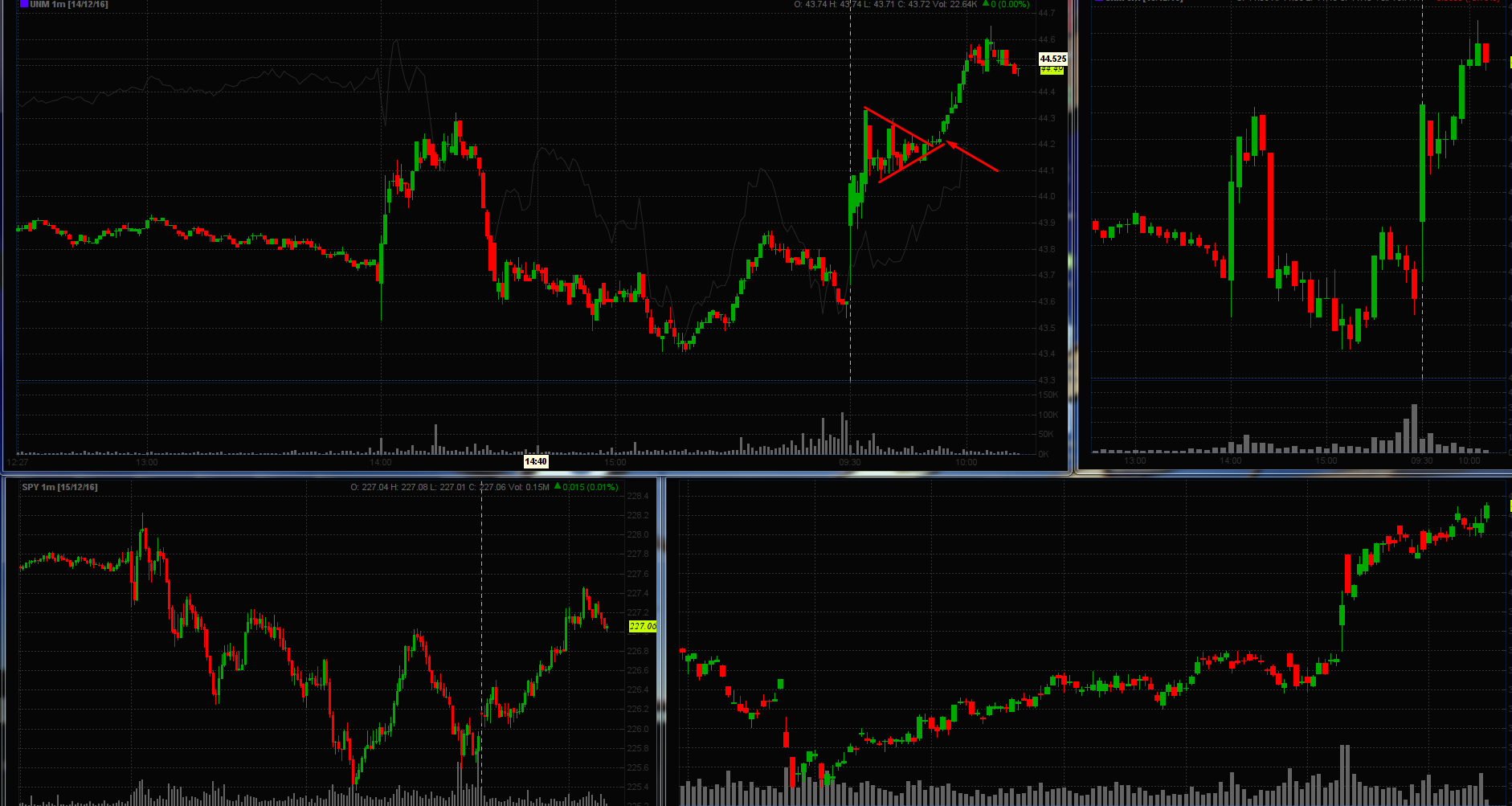Click the 225.6 level on SPY price axis
1512x806 pixels.
[x=638, y=767]
